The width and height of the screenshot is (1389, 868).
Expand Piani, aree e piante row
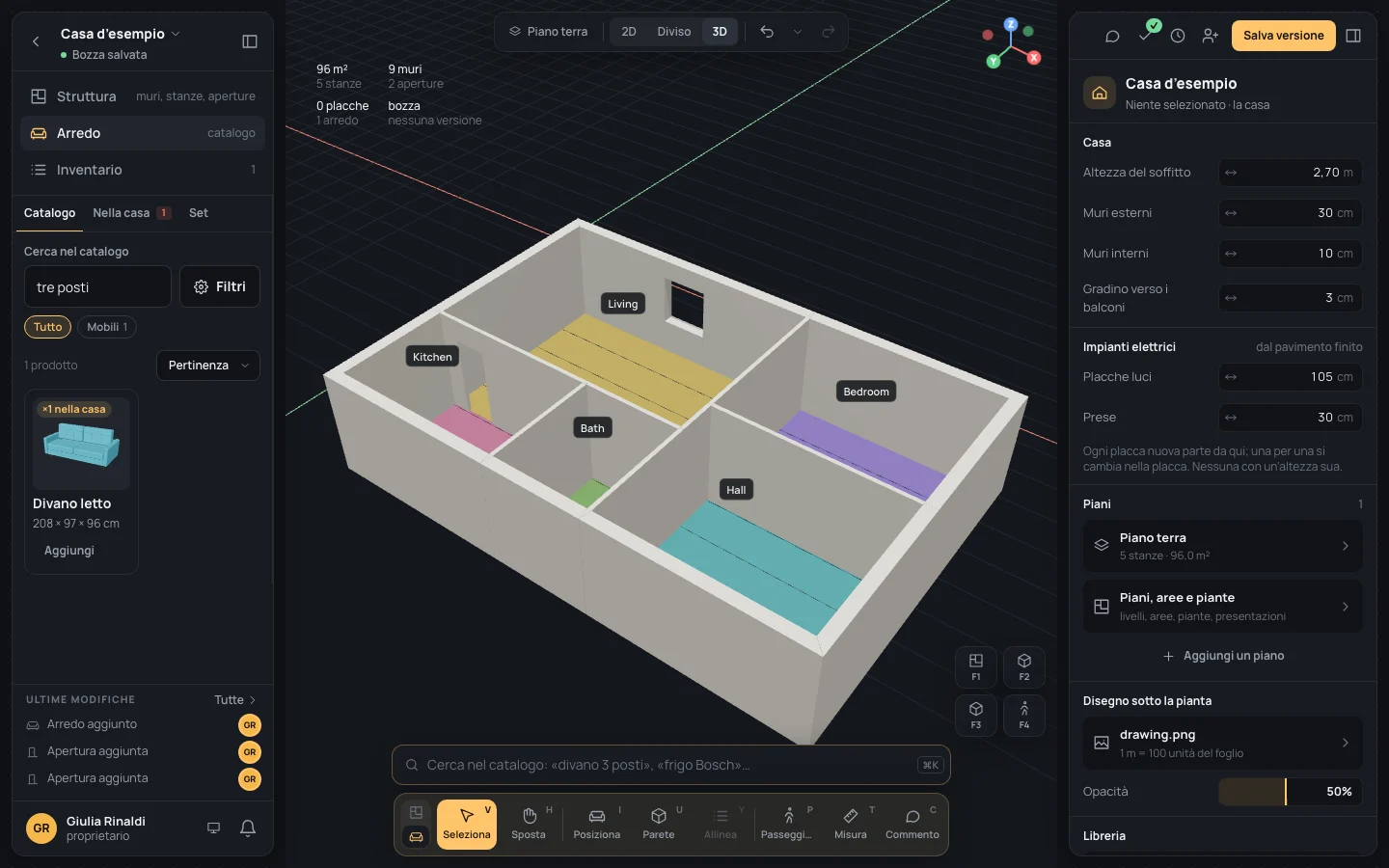pos(1223,607)
